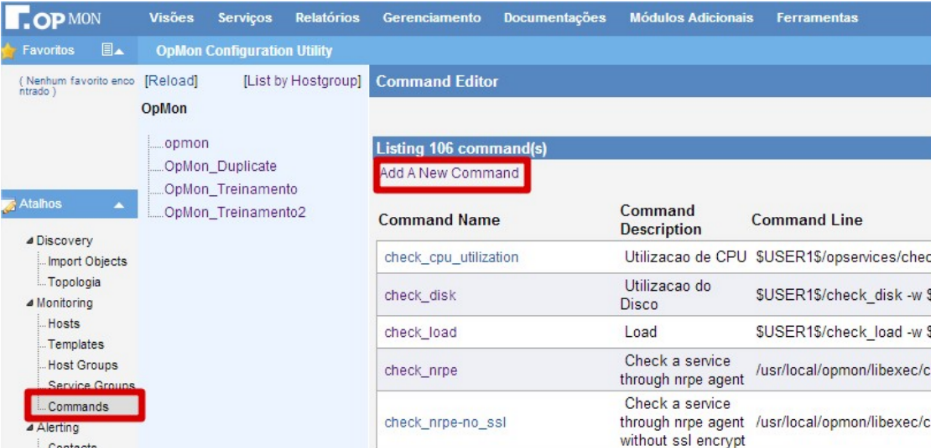Collapse the Alerting tree section
This screenshot has height=448, width=931.
[29, 428]
